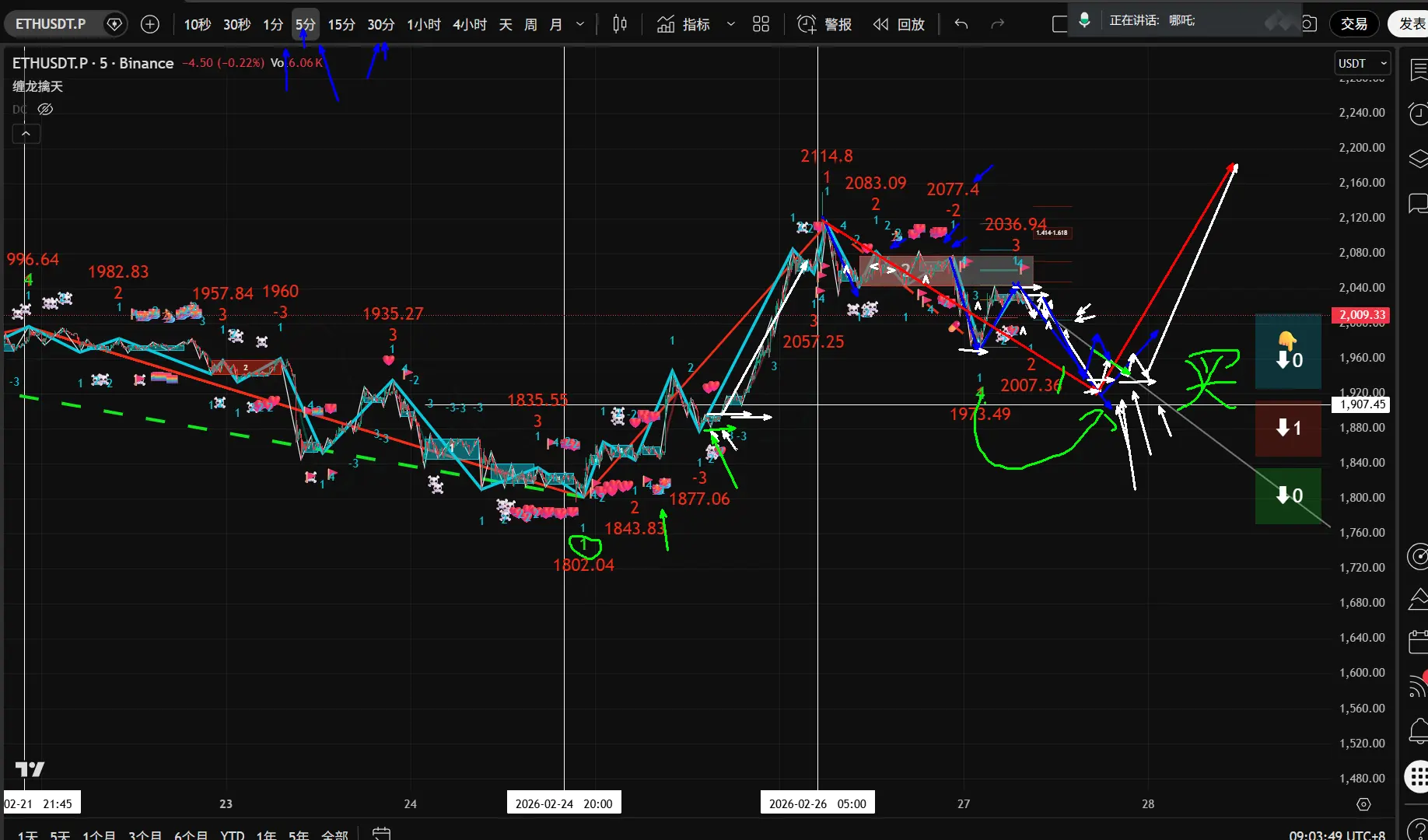Click the 发表 publish button
1428x840 pixels.
coord(1411,24)
